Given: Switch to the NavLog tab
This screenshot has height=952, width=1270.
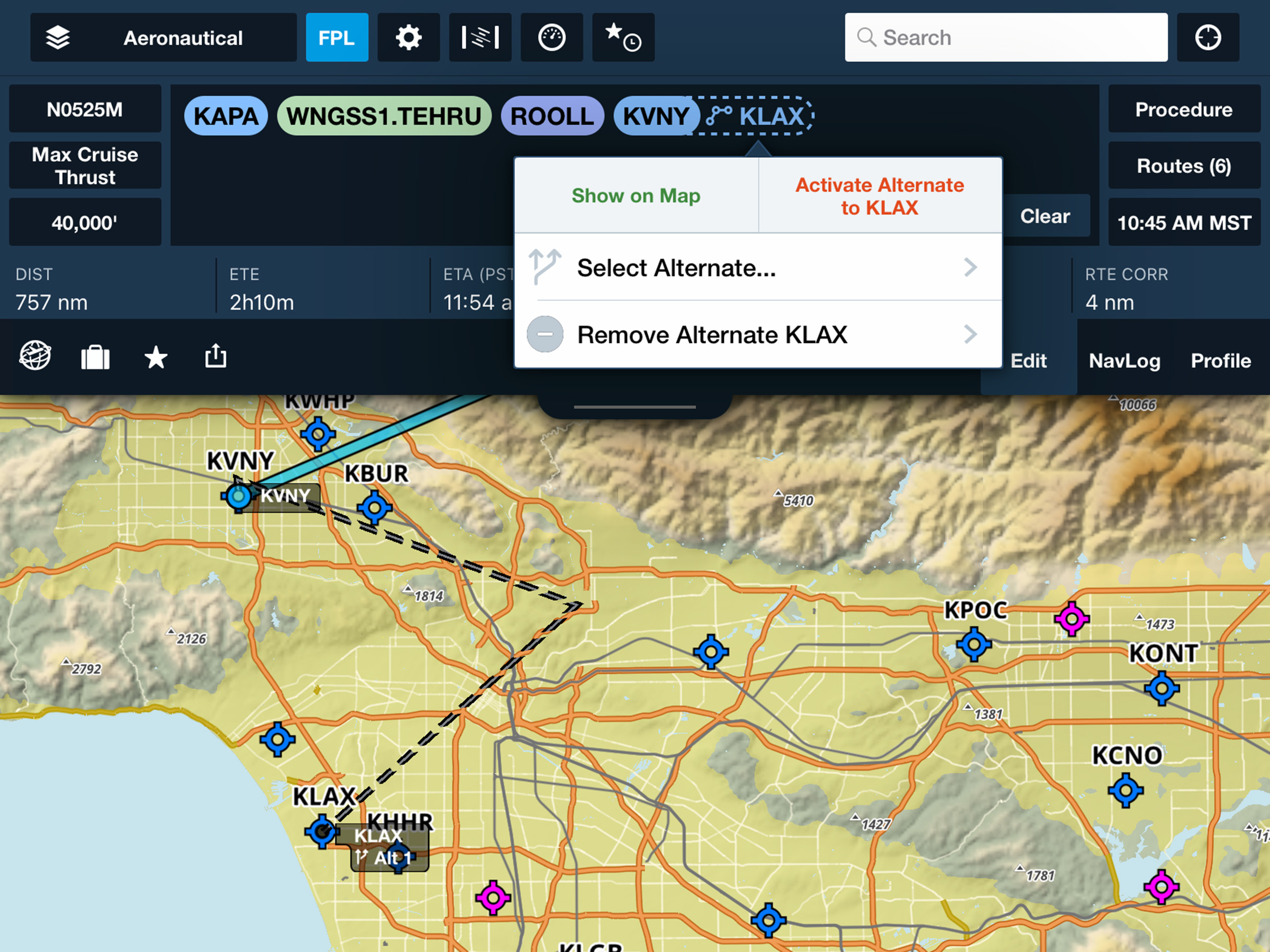Looking at the screenshot, I should point(1124,361).
